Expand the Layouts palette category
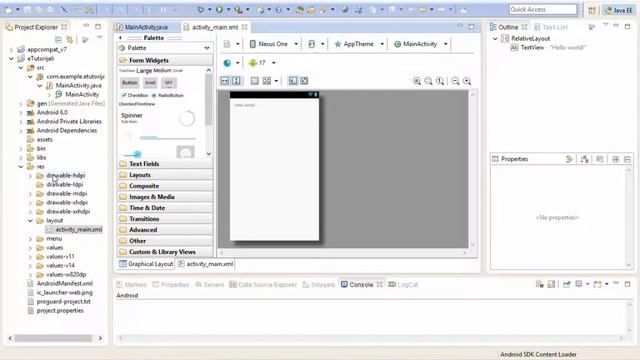 165,175
